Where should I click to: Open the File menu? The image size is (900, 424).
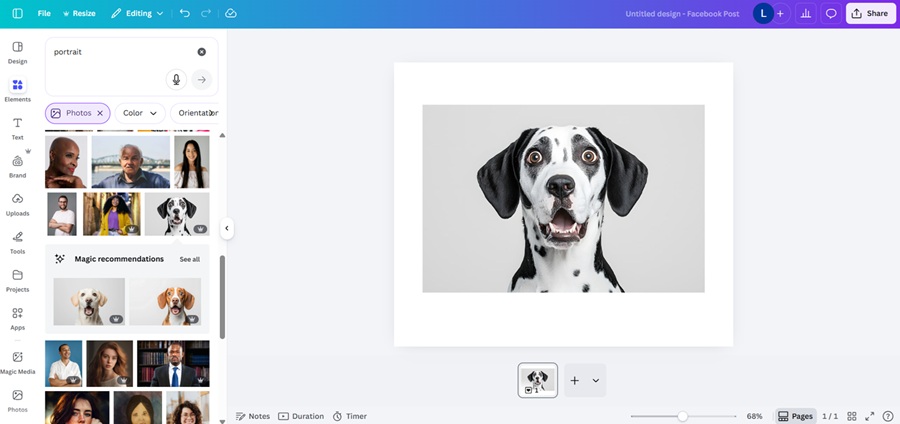(44, 13)
